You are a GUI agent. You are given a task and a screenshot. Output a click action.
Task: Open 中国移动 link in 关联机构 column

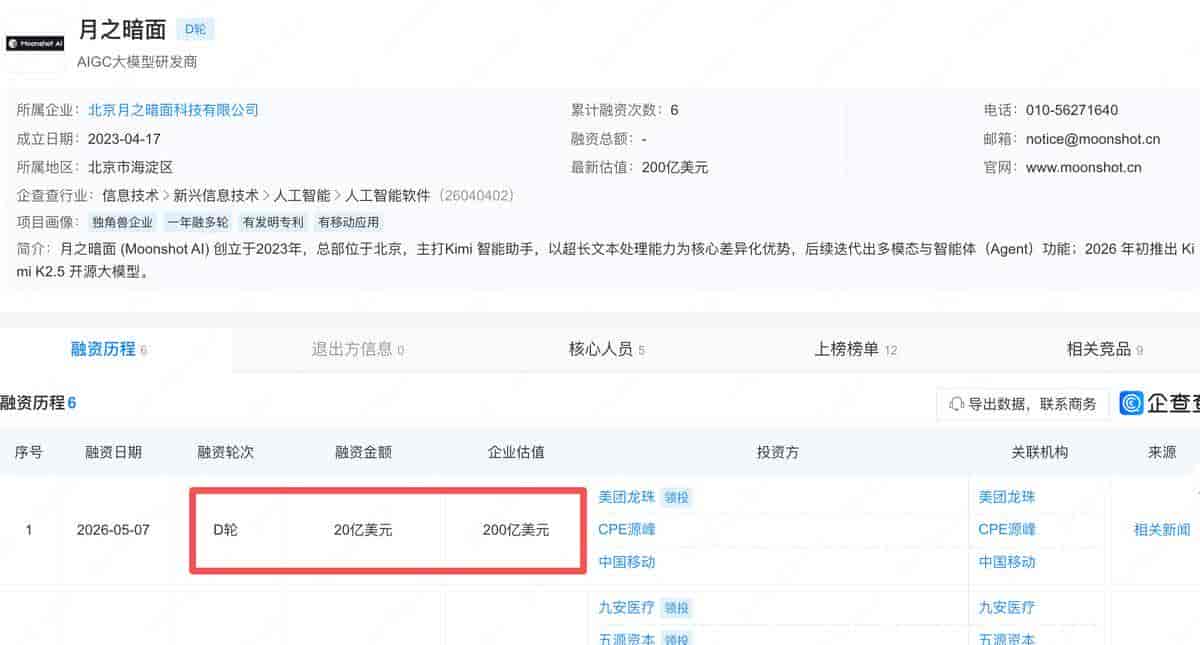point(1007,562)
